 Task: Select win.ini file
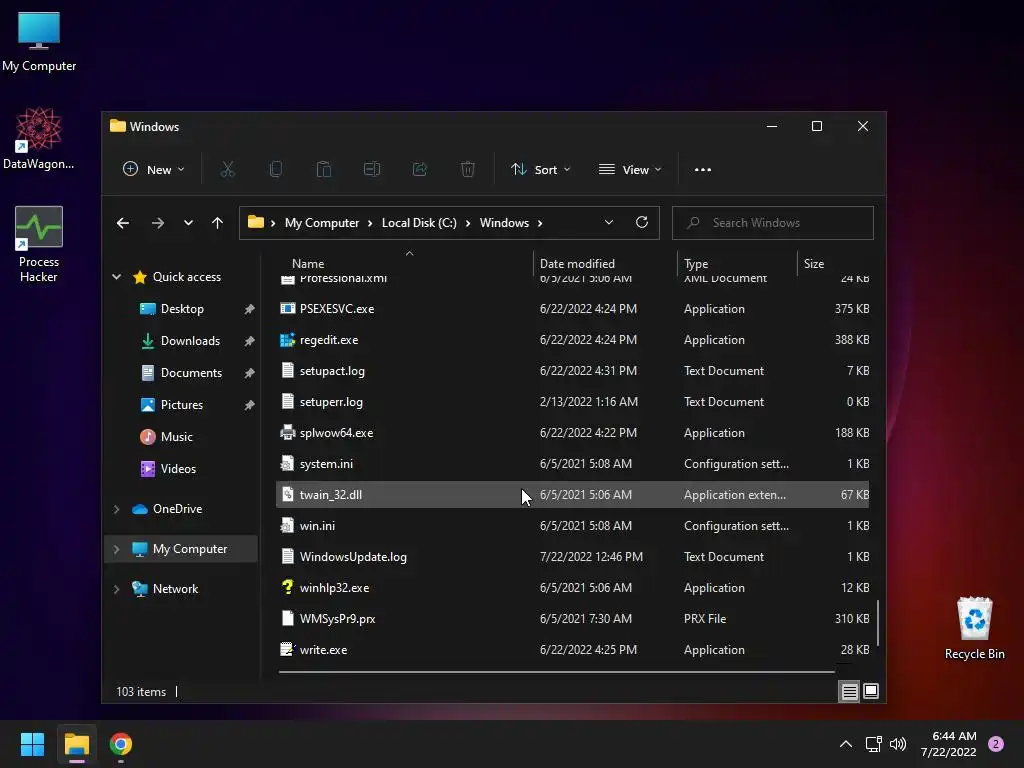coord(573,526)
